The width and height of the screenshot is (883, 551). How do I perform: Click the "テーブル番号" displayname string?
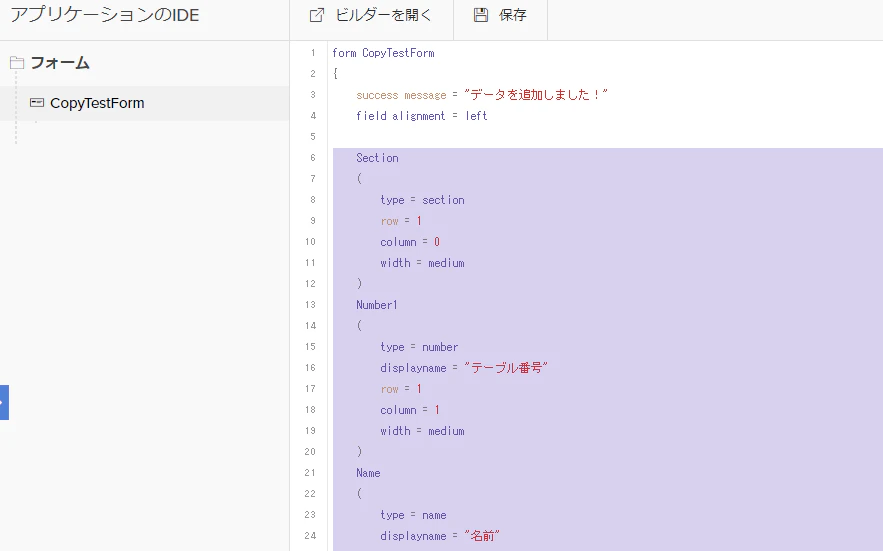pyautogui.click(x=506, y=368)
